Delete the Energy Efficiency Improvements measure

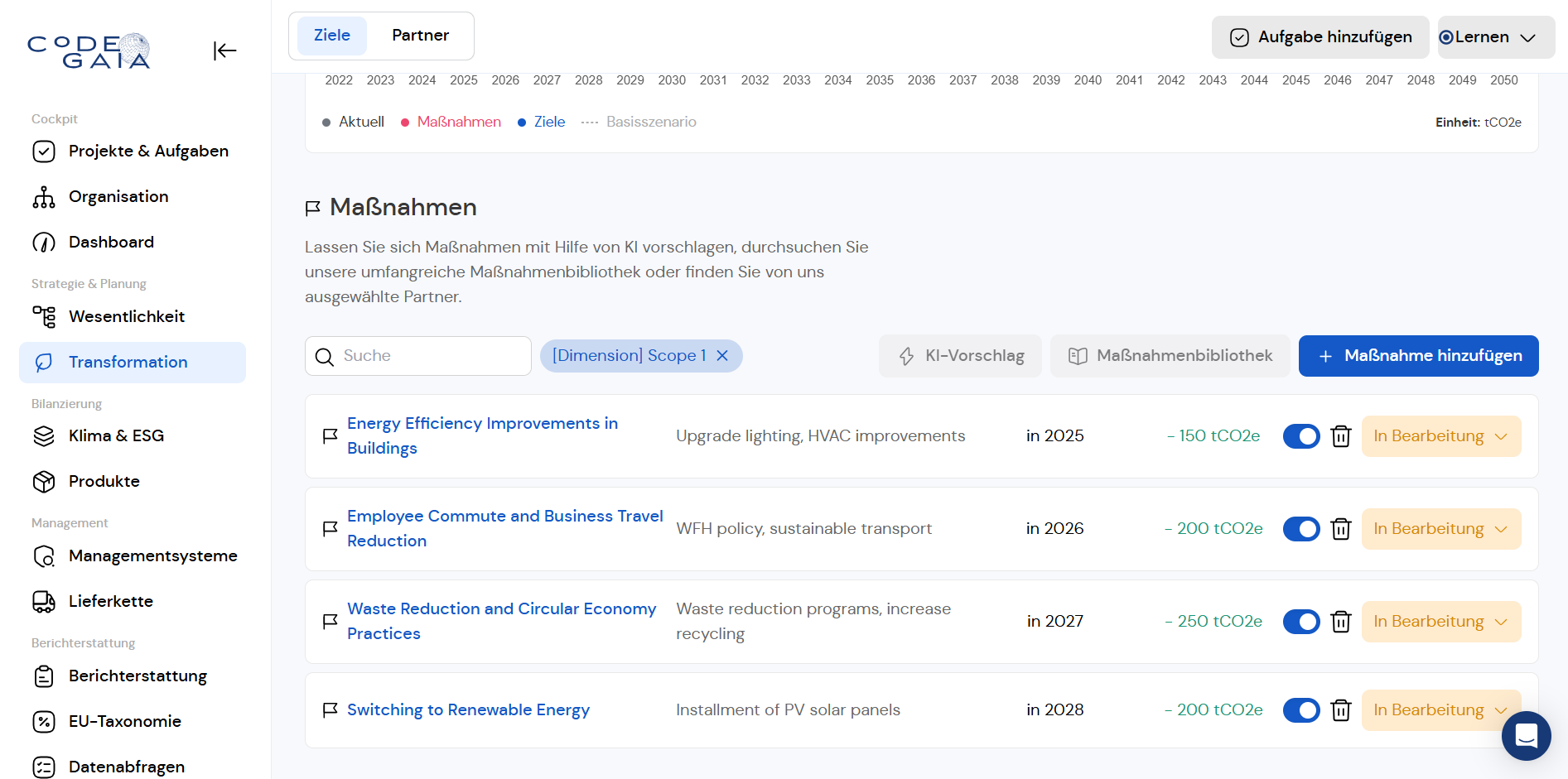[x=1340, y=436]
